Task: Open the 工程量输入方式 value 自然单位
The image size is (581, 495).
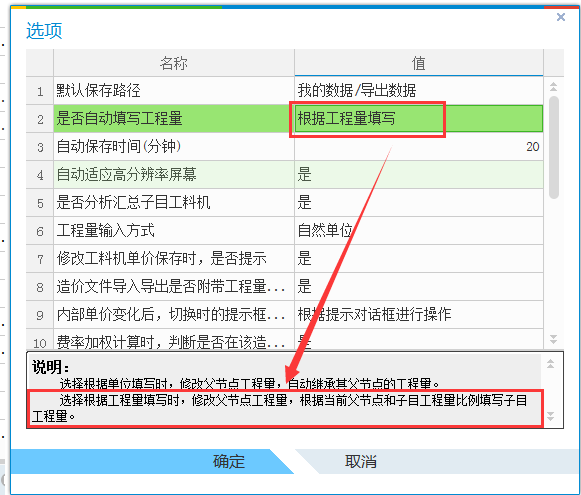Action: pyautogui.click(x=419, y=230)
